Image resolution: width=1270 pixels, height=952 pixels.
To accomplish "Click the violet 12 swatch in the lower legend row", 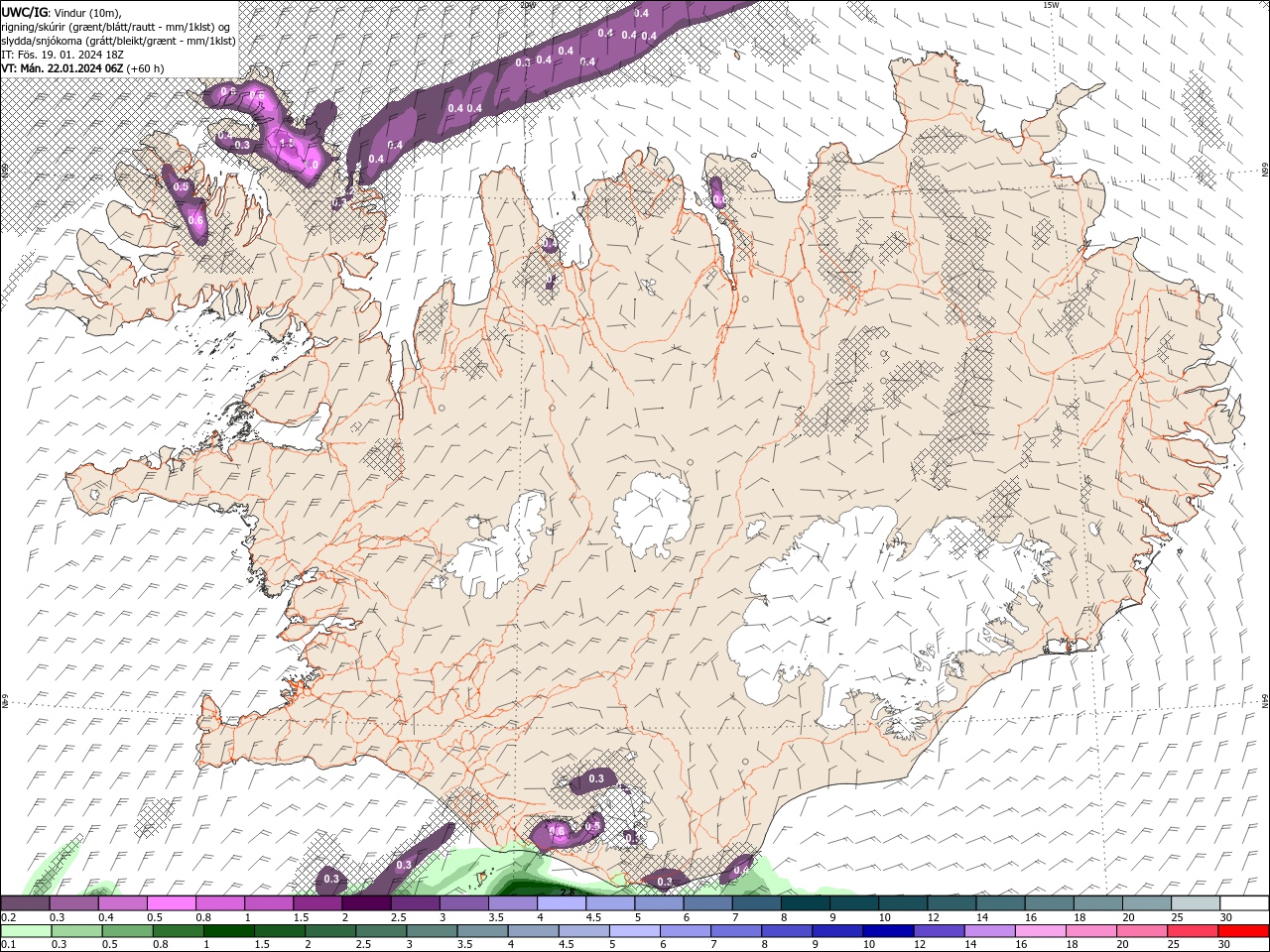I will point(939,931).
